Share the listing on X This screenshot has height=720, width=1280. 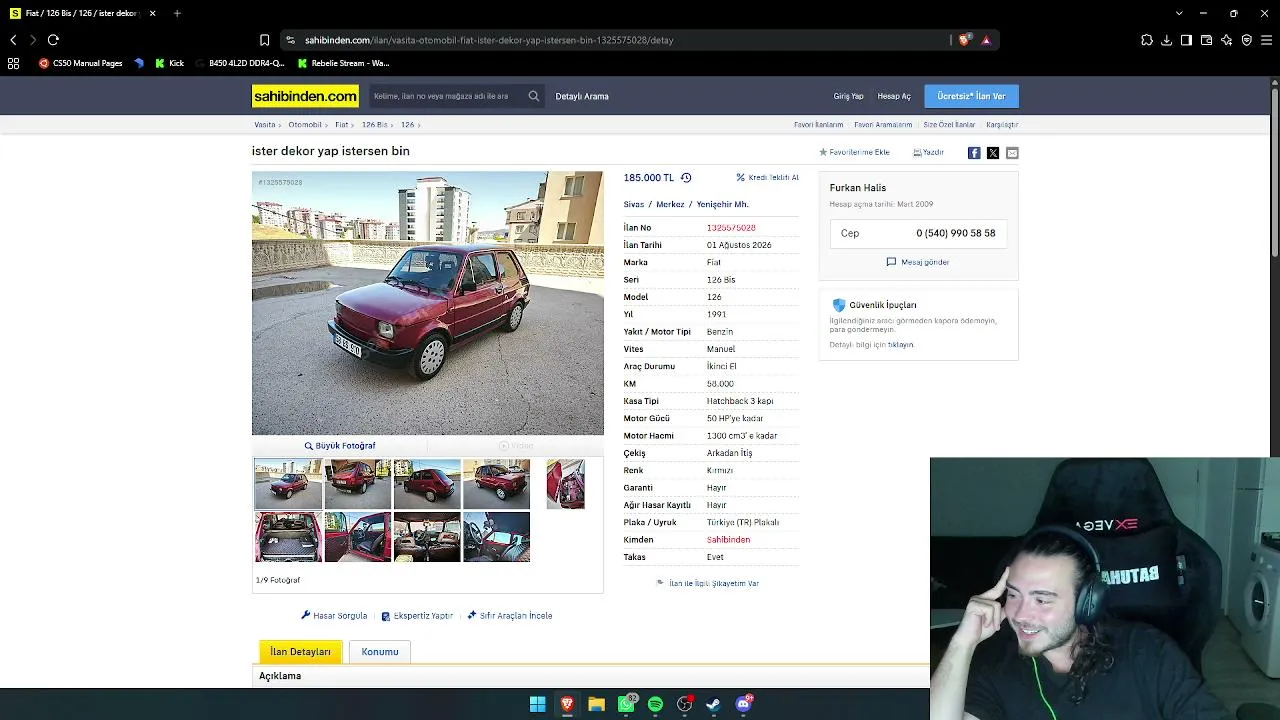click(993, 153)
